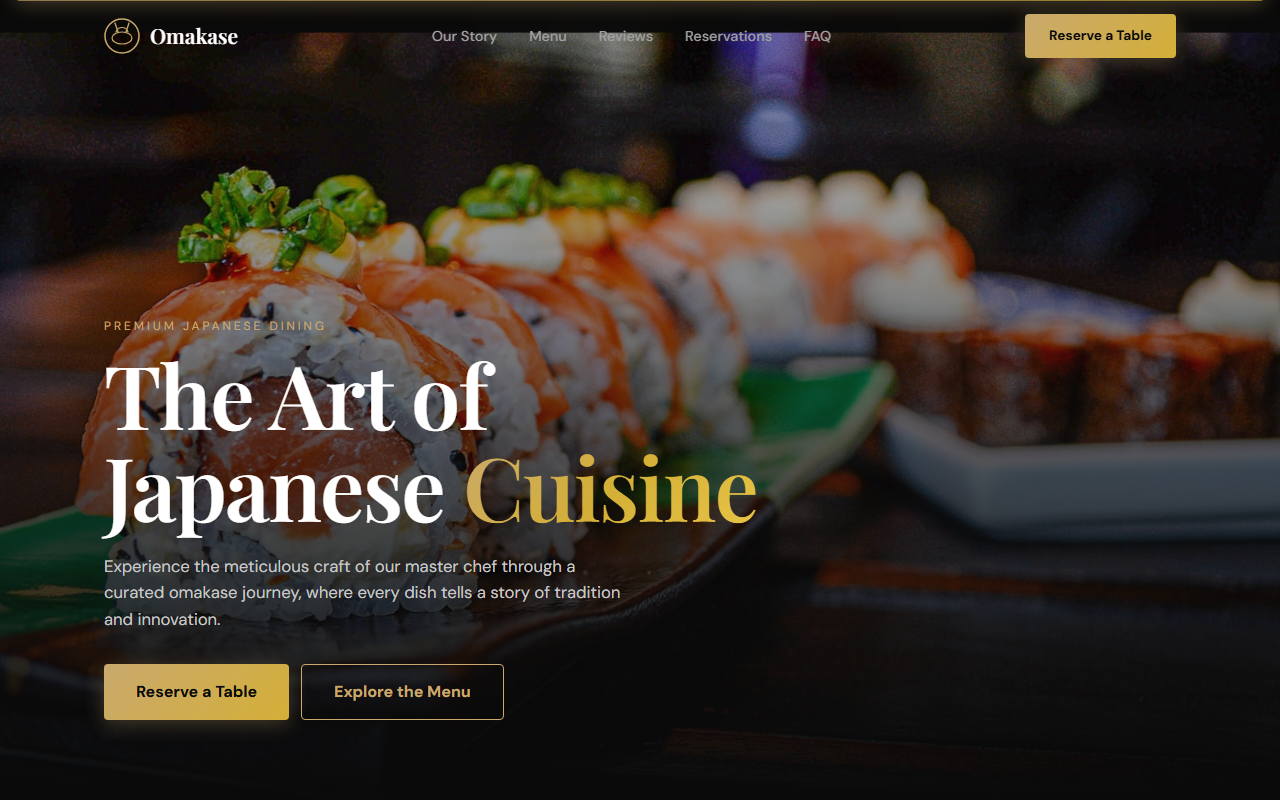The image size is (1280, 800).
Task: Go to the Menu nav item
Action: pos(548,36)
